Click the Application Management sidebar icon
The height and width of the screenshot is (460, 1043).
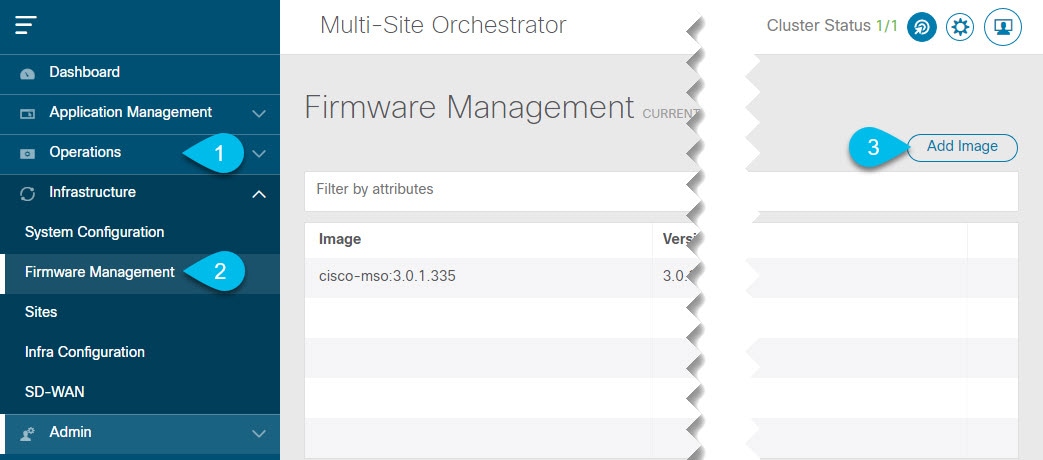27,114
